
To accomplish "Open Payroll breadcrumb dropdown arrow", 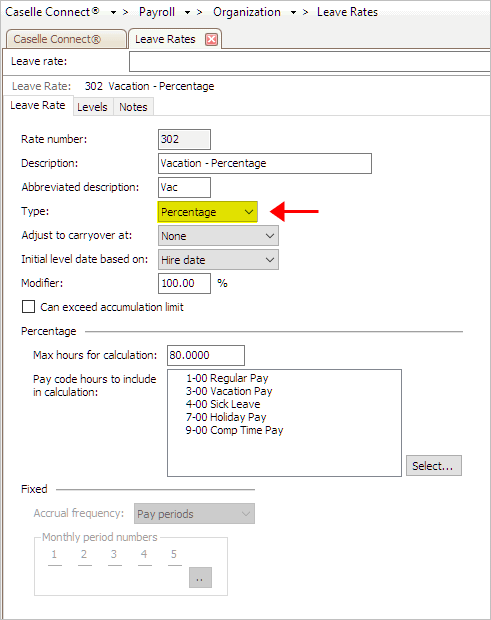I will point(187,13).
